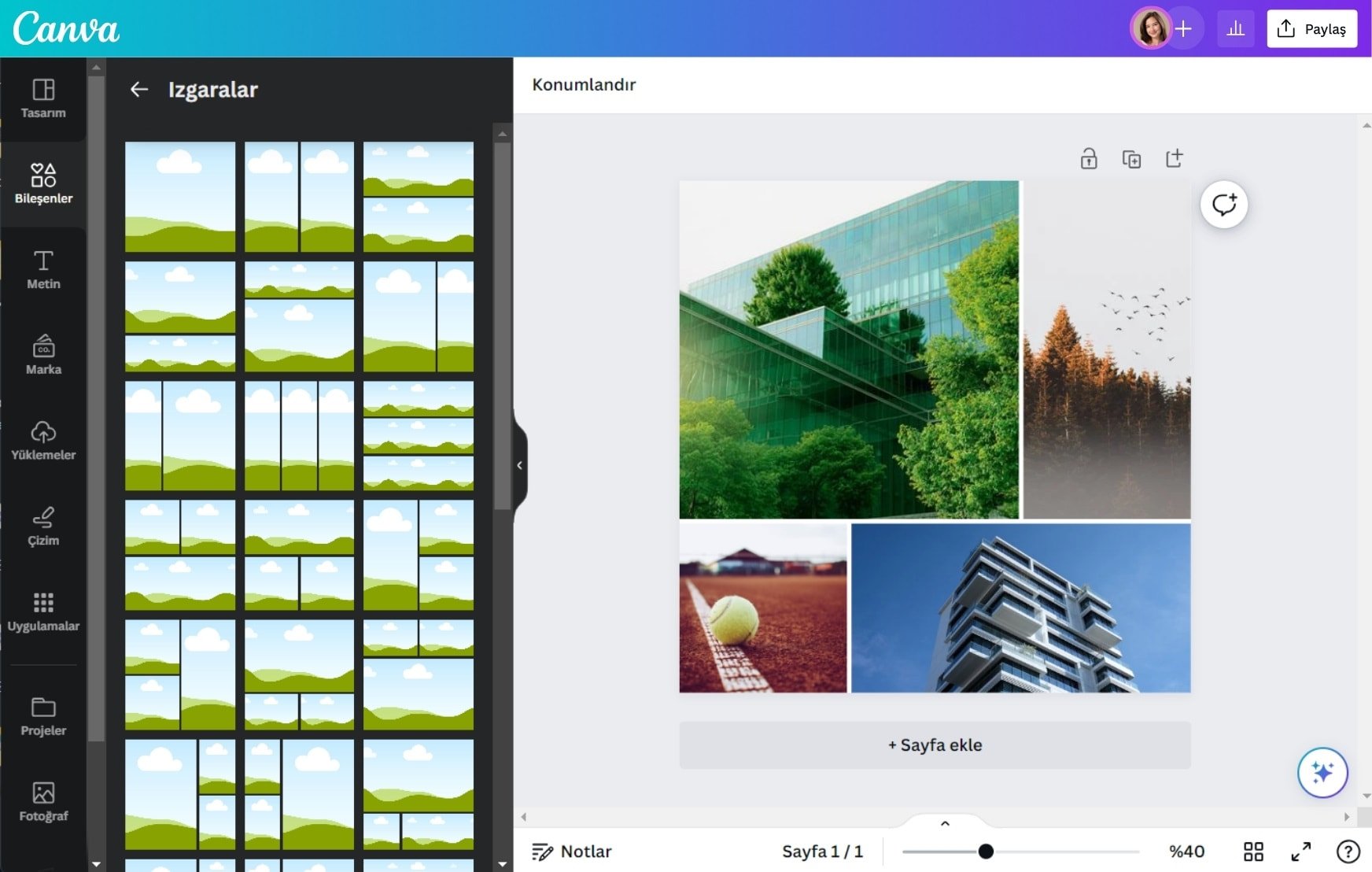
Task: Go back from Izgaralar panel
Action: pos(139,90)
